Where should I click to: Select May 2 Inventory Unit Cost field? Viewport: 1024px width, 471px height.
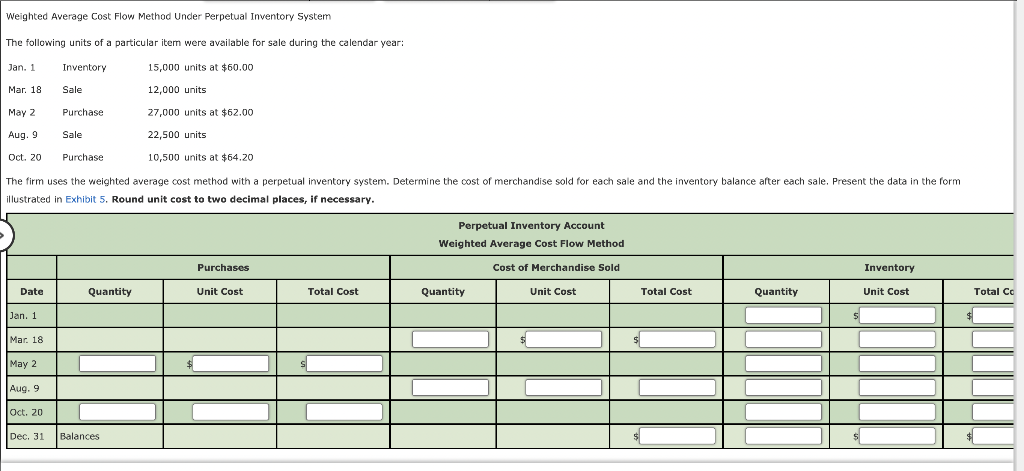(897, 364)
